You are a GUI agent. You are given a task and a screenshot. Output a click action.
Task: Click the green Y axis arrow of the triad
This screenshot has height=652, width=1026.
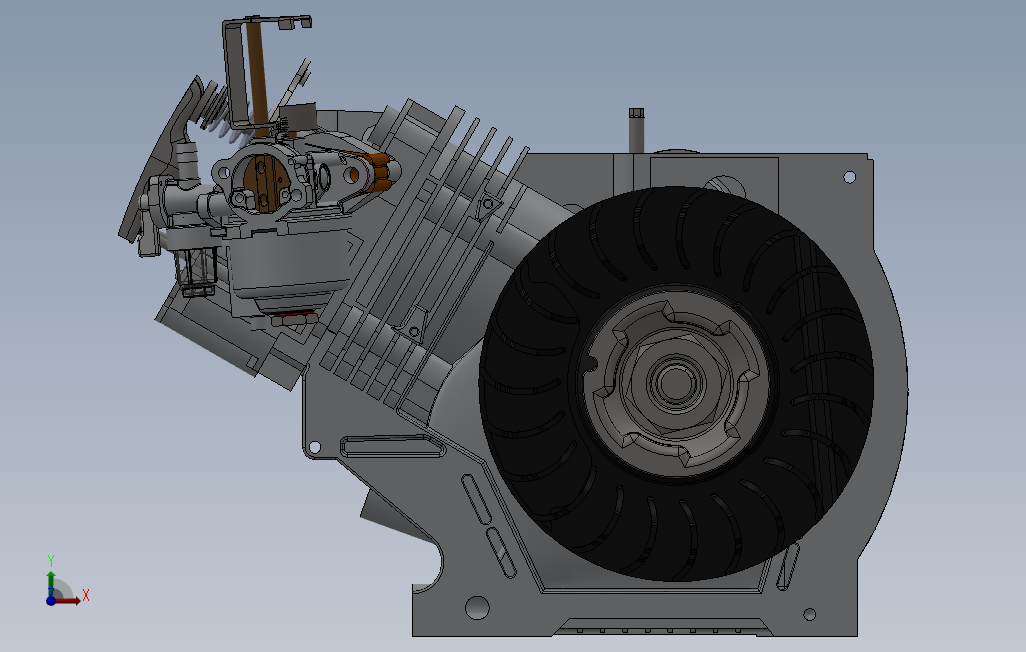click(51, 582)
